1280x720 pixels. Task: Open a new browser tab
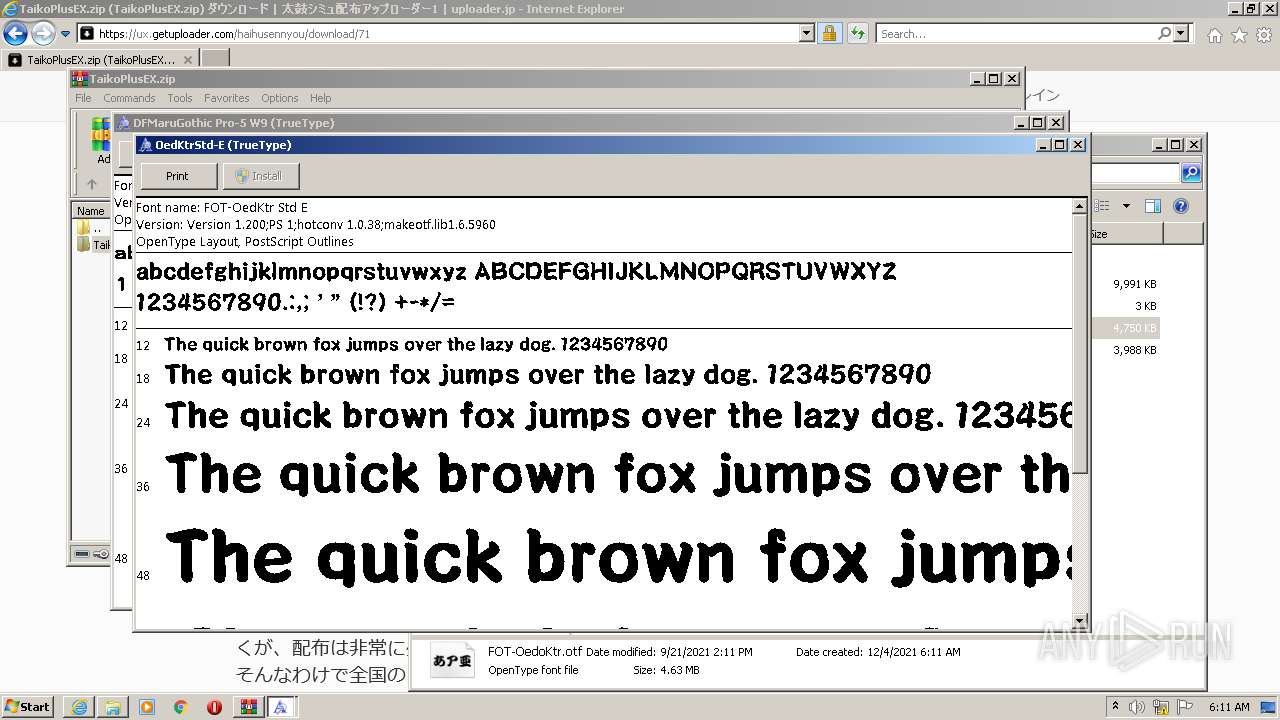click(215, 59)
